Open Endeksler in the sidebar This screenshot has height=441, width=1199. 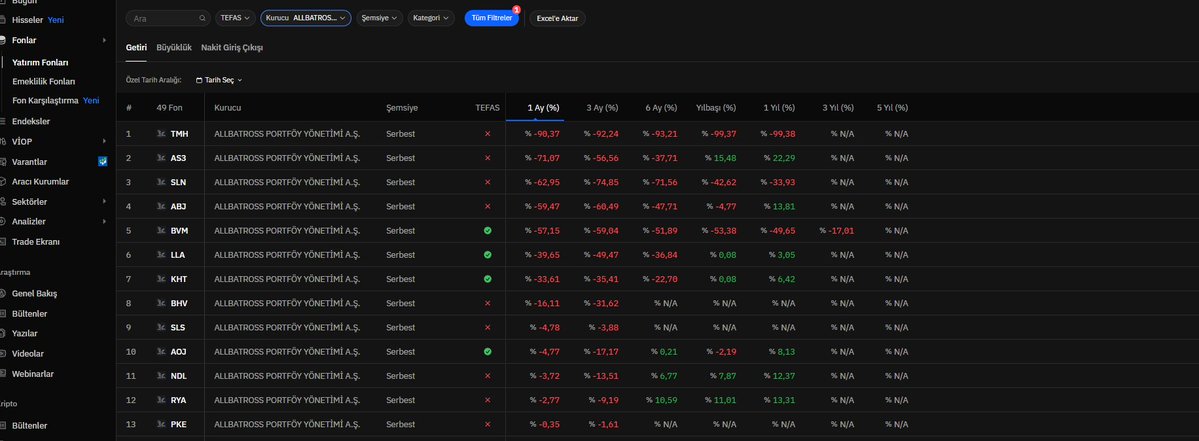(31, 122)
